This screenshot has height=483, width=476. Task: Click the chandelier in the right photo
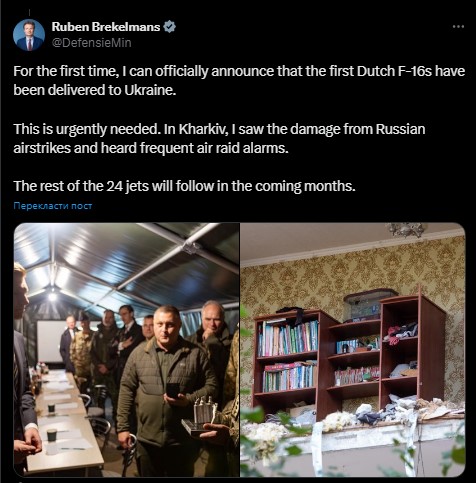coord(405,229)
